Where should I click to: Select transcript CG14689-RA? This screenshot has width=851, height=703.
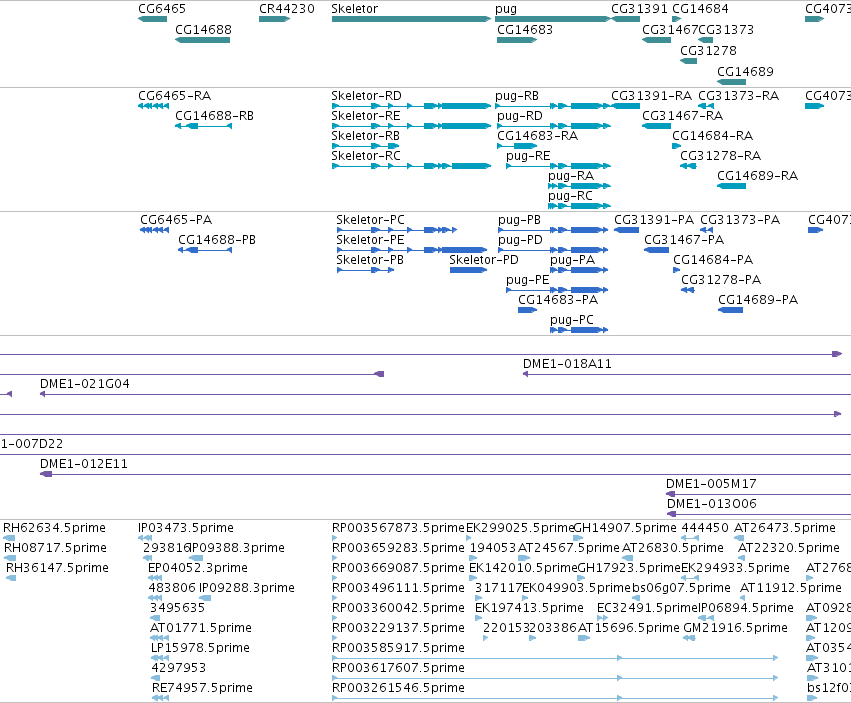732,186
